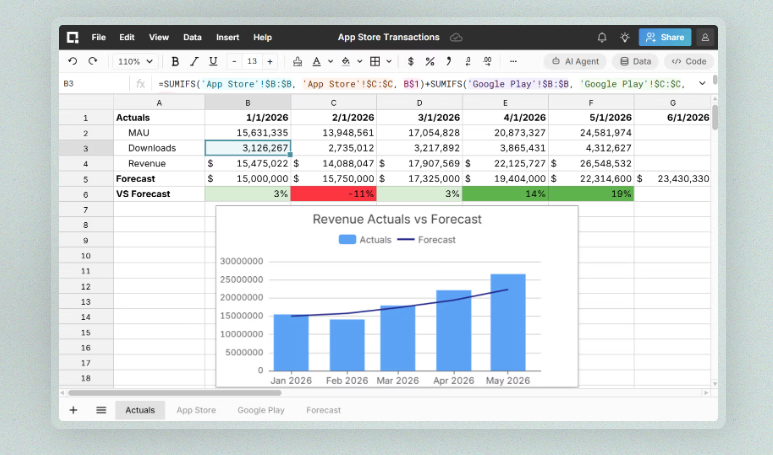Image resolution: width=773 pixels, height=455 pixels.
Task: Open more toolbar options ellipsis
Action: (x=513, y=62)
